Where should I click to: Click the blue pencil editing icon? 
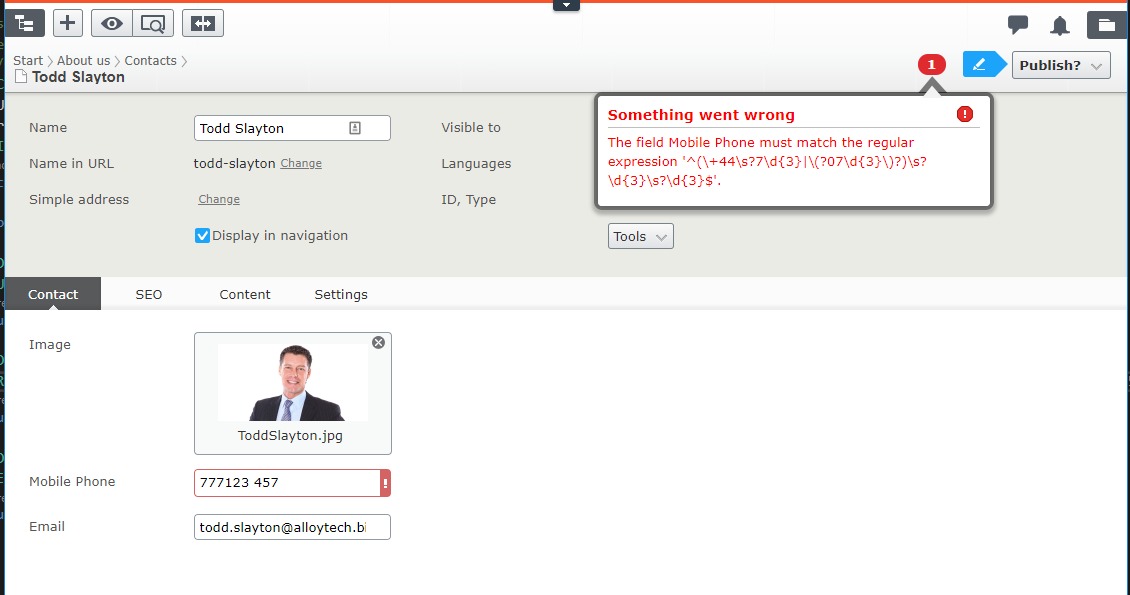coord(979,65)
